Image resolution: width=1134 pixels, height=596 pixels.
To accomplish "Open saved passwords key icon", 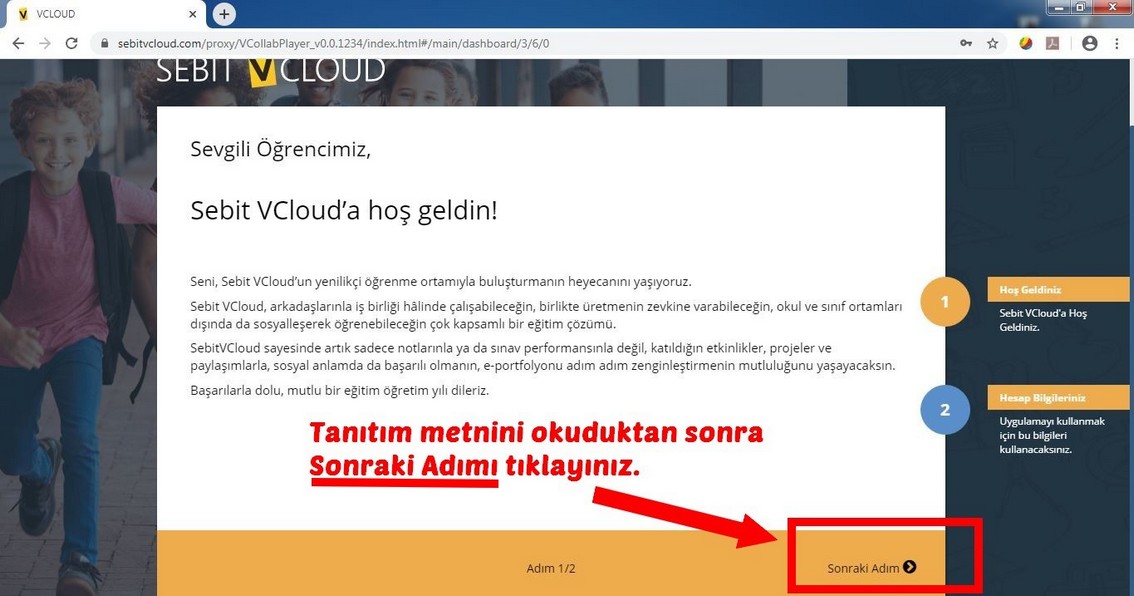I will (x=966, y=43).
